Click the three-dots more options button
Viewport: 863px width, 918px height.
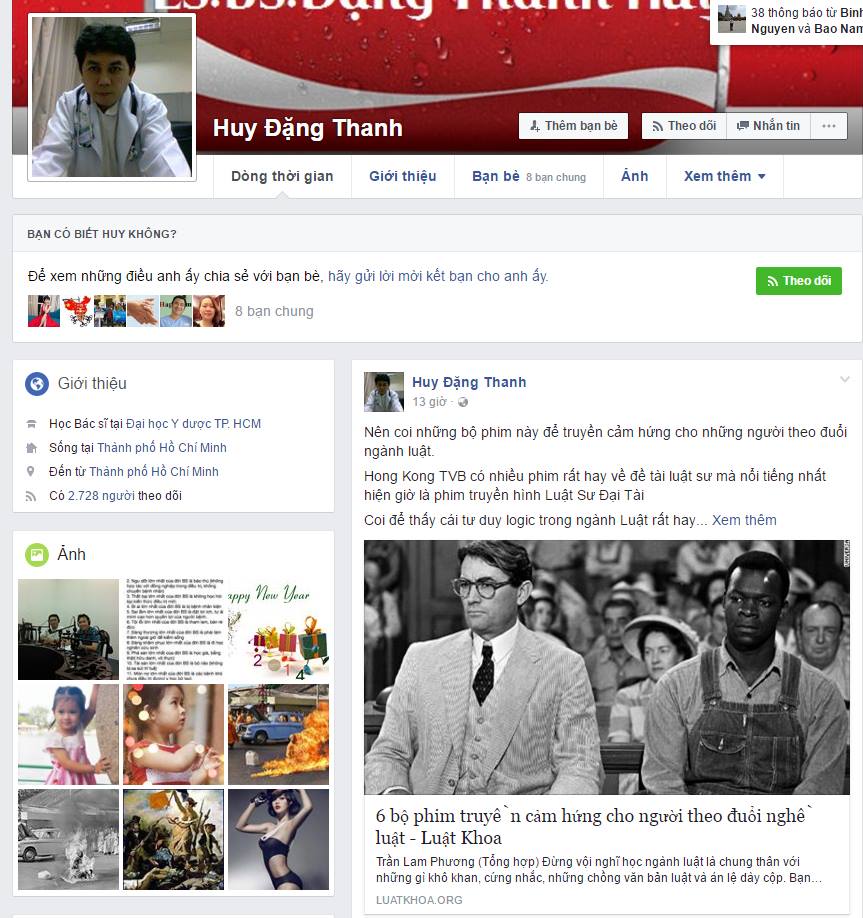pos(828,126)
